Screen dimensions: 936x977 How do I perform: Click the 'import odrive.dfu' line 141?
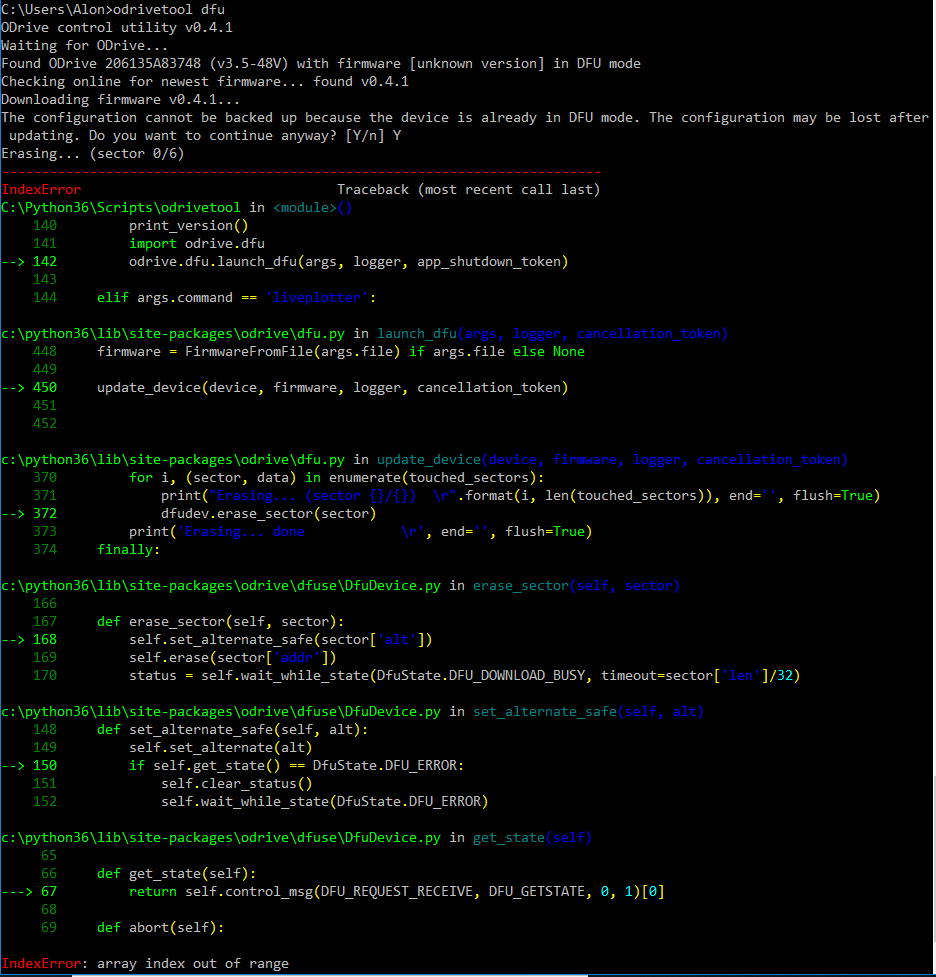point(197,244)
